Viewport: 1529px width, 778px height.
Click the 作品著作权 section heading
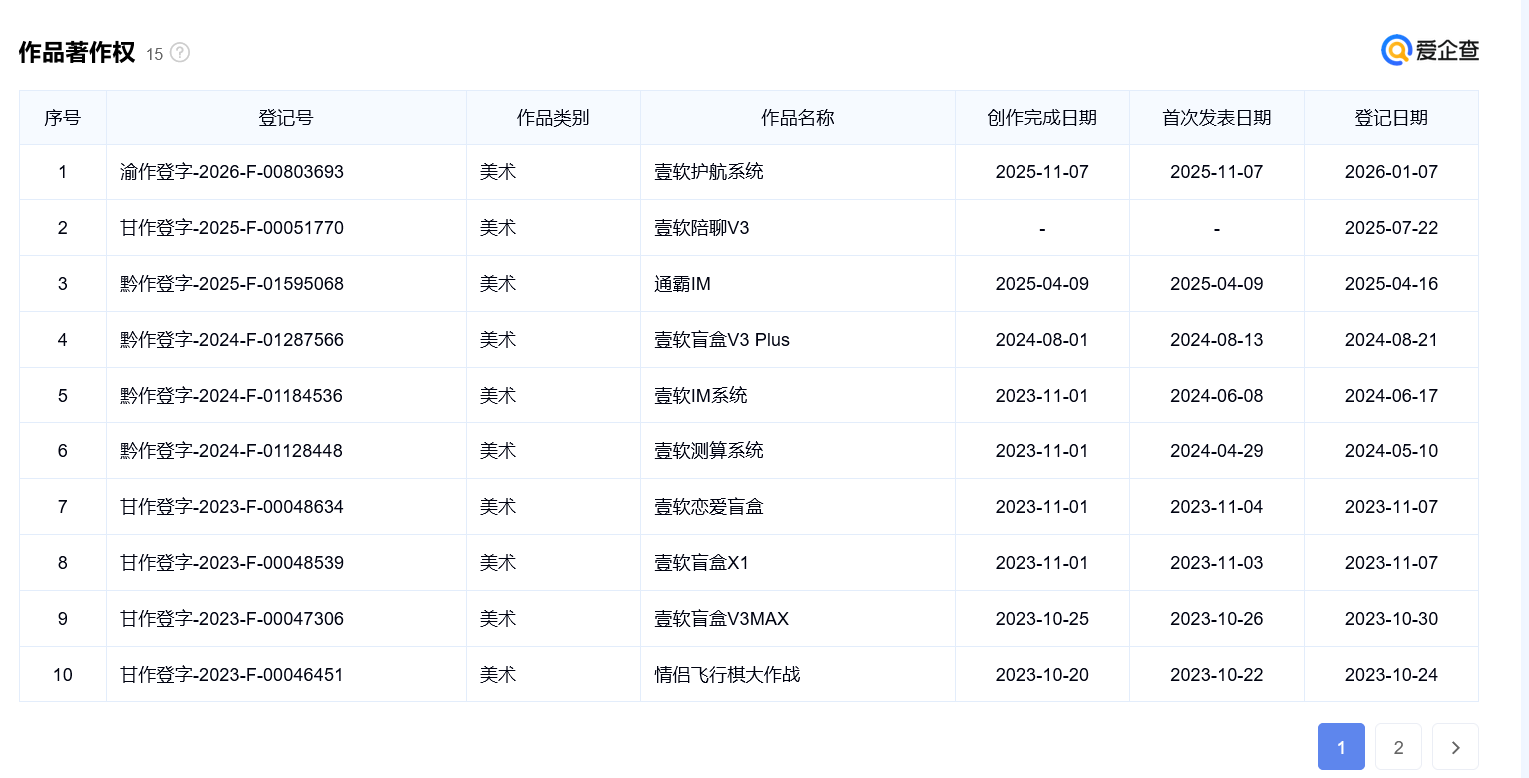click(77, 52)
